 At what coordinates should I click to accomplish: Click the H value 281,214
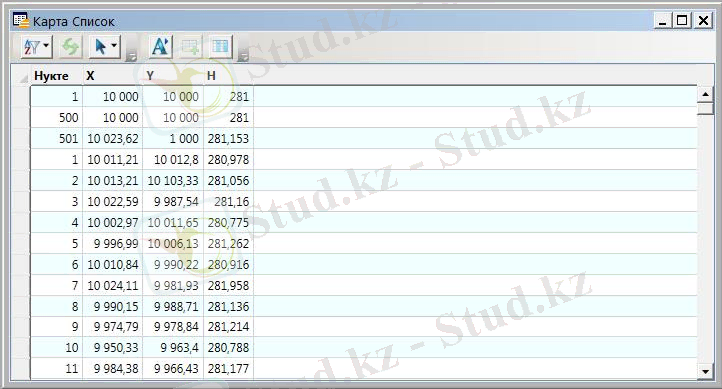(x=228, y=327)
